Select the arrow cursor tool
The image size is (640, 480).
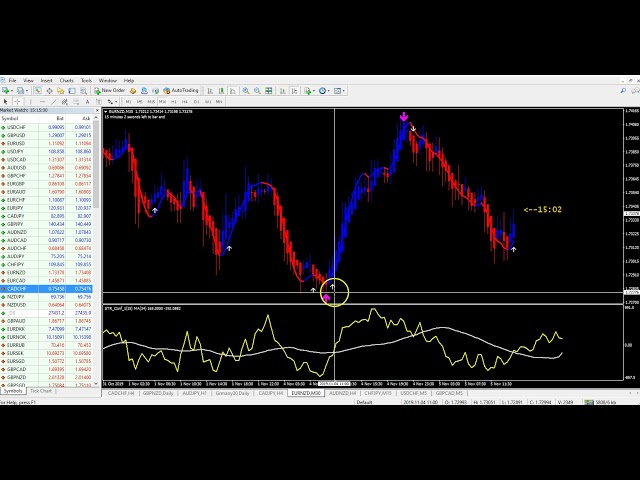click(5, 101)
